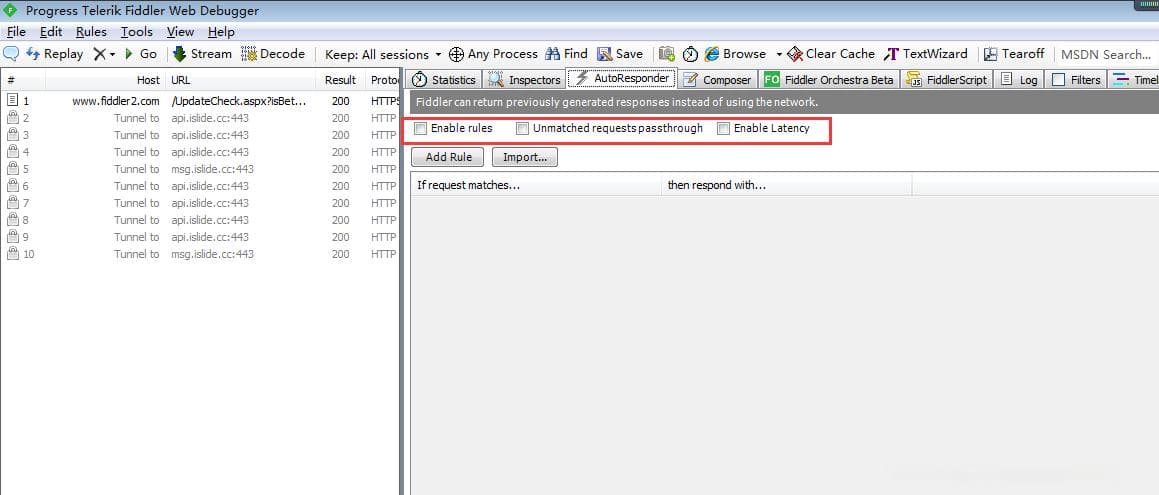This screenshot has width=1159, height=495.
Task: Open the TextWizard tool
Action: 925,53
